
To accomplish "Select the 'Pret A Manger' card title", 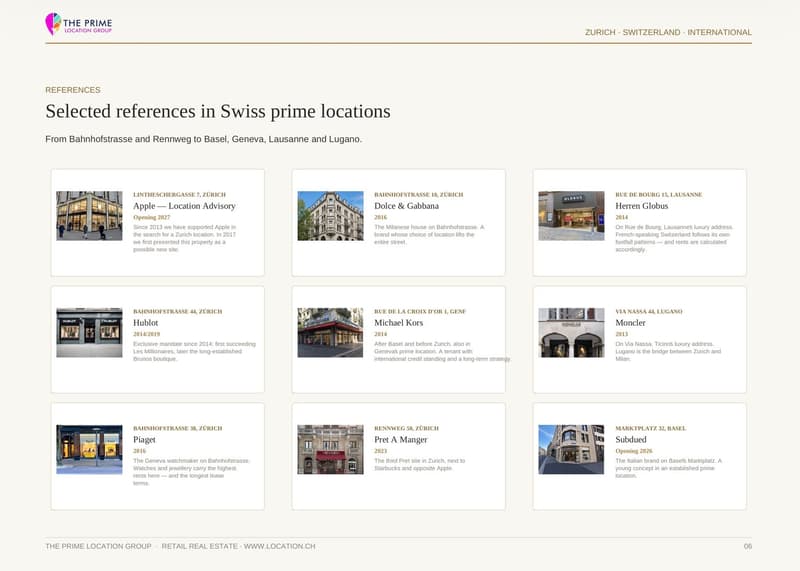I will click(x=401, y=440).
